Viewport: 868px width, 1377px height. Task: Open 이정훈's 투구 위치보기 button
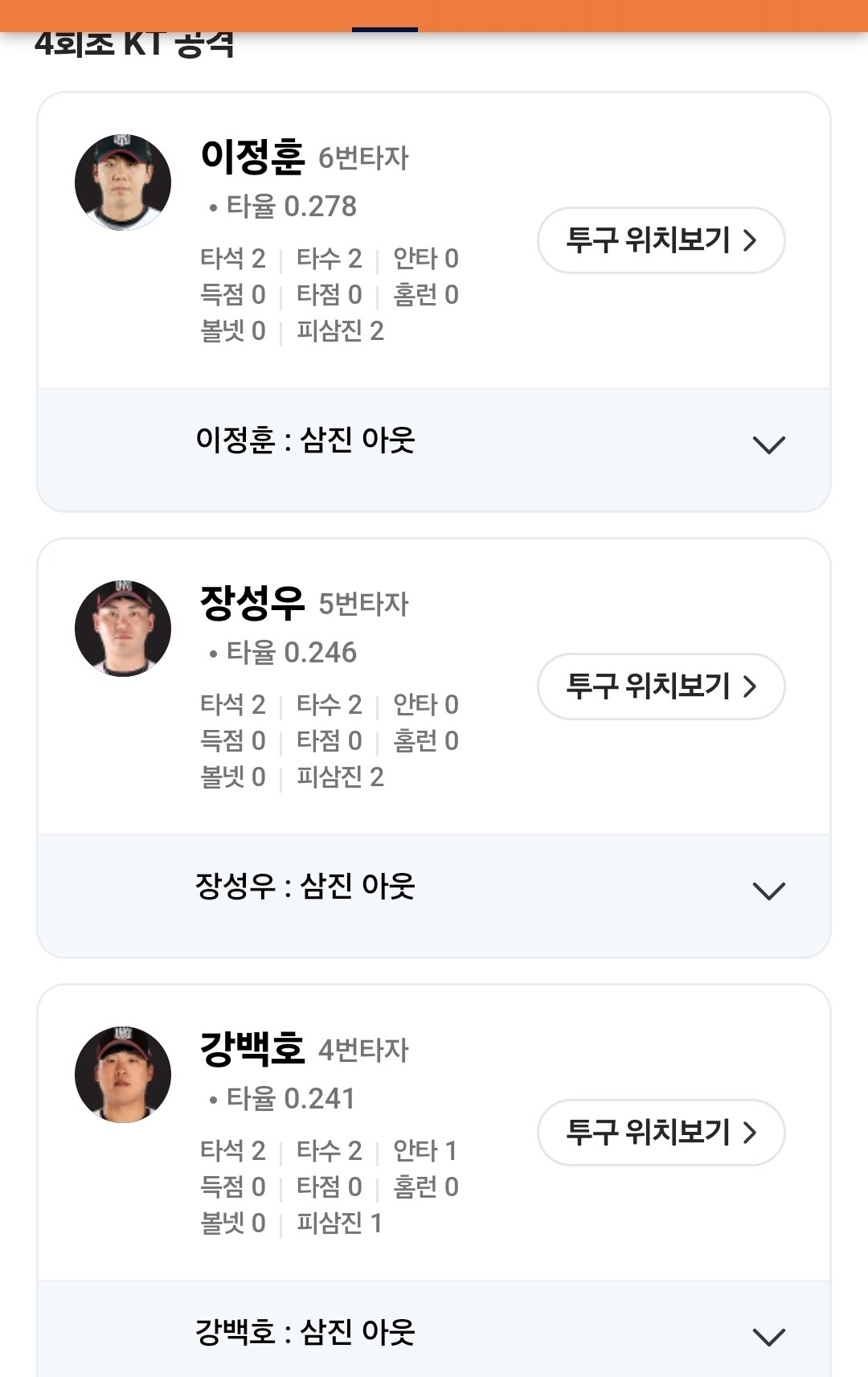pyautogui.click(x=661, y=240)
